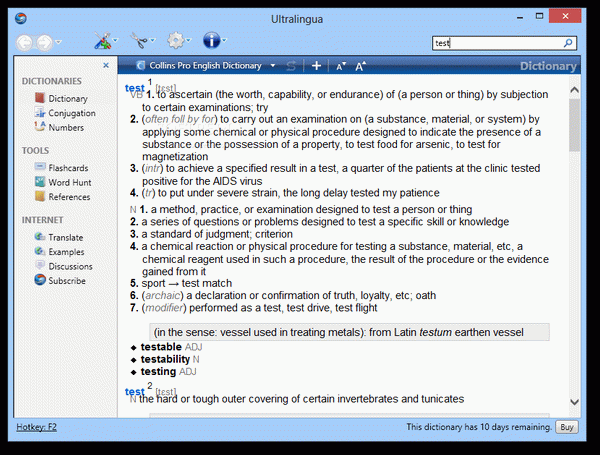Click the forward navigation arrow button
This screenshot has width=600, height=455.
point(44,42)
